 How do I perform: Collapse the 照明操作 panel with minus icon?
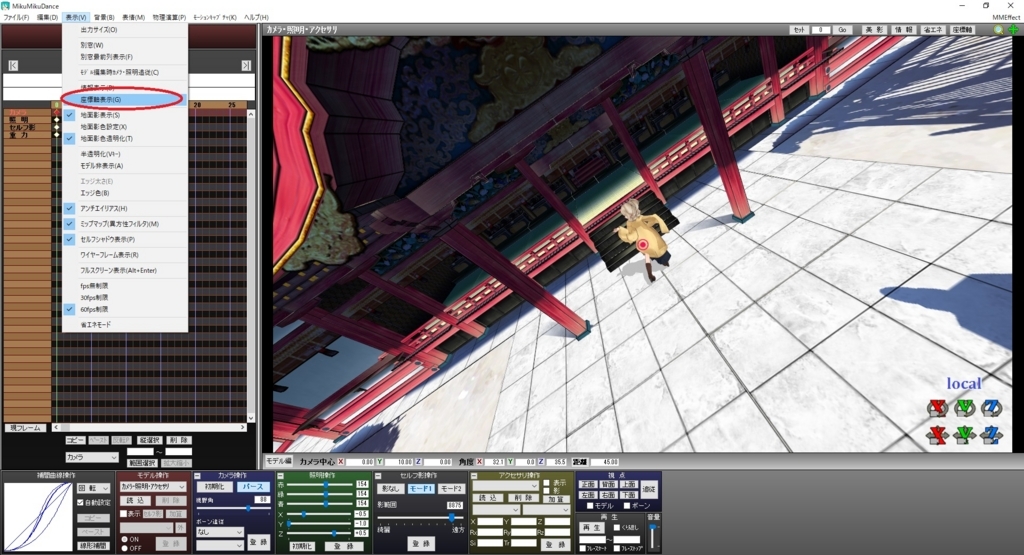click(280, 476)
